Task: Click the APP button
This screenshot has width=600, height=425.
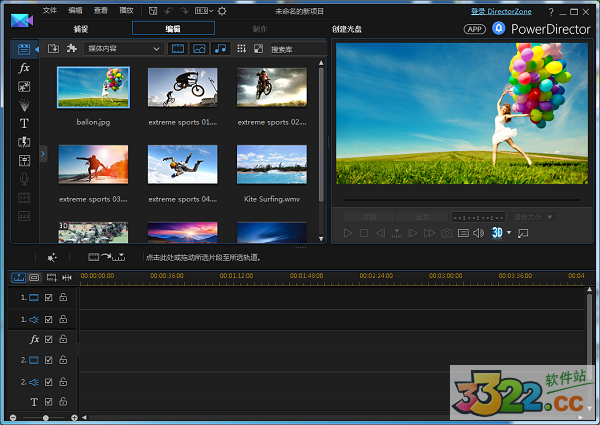Action: coord(475,28)
